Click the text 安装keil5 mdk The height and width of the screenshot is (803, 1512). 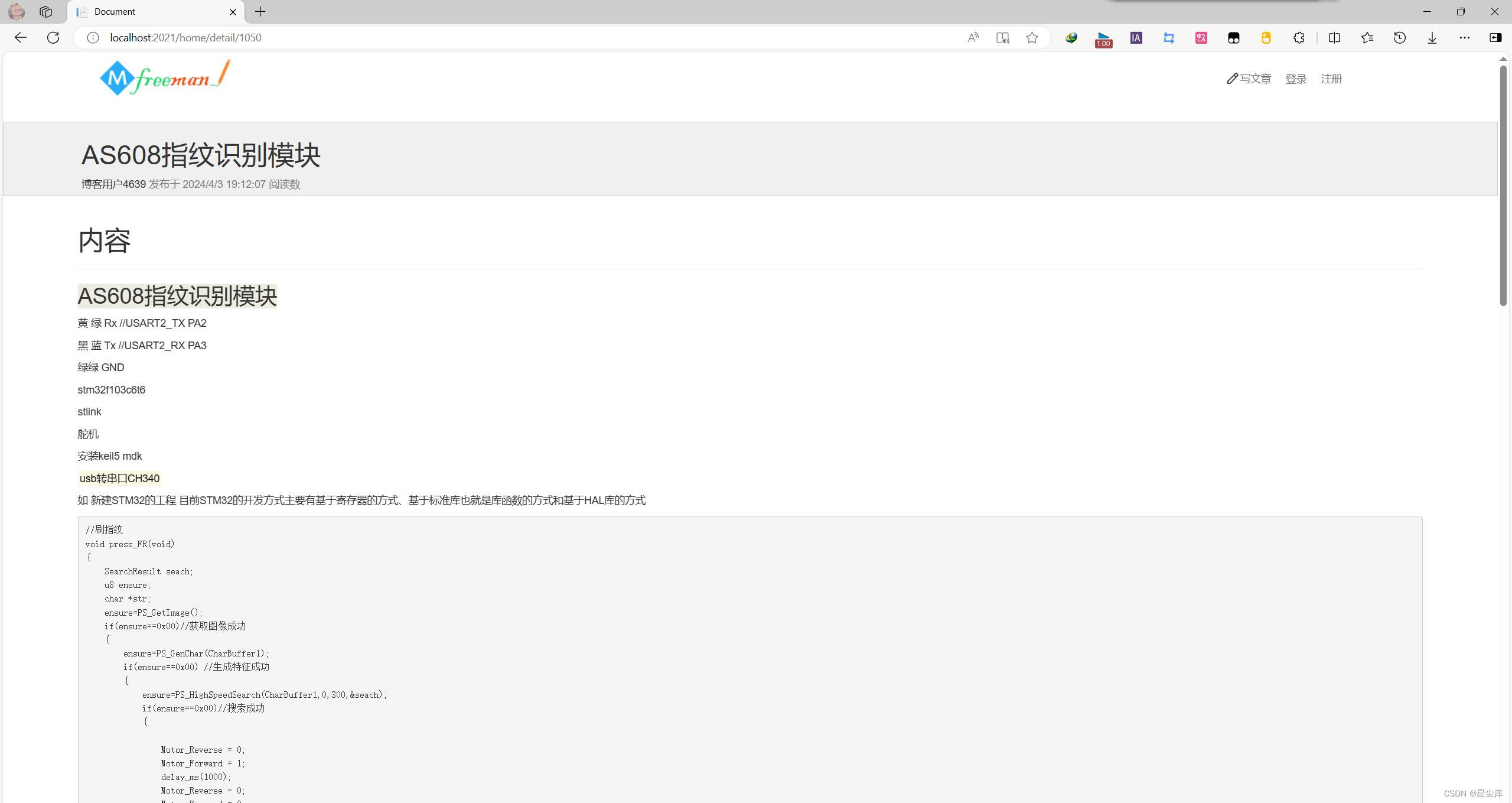[110, 456]
